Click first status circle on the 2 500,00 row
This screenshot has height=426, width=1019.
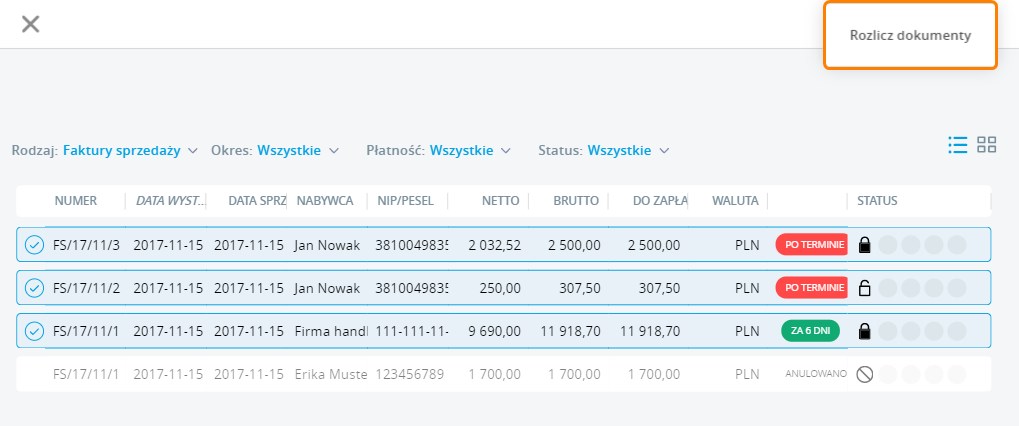886,245
